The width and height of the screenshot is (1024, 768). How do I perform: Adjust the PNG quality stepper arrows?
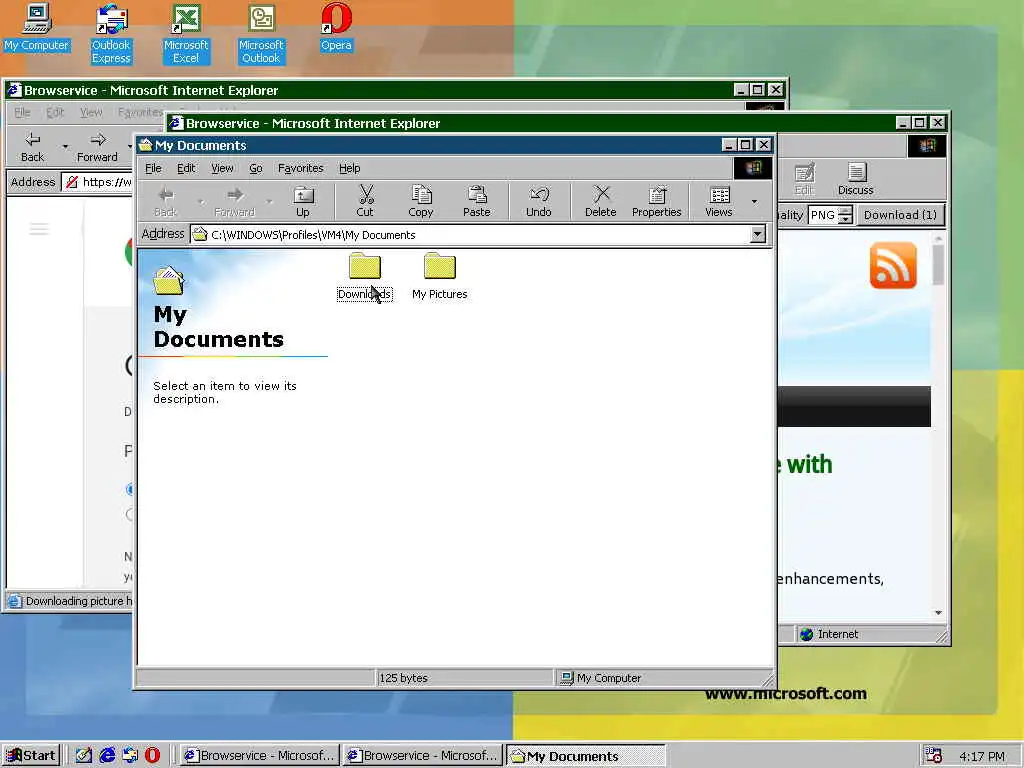845,215
